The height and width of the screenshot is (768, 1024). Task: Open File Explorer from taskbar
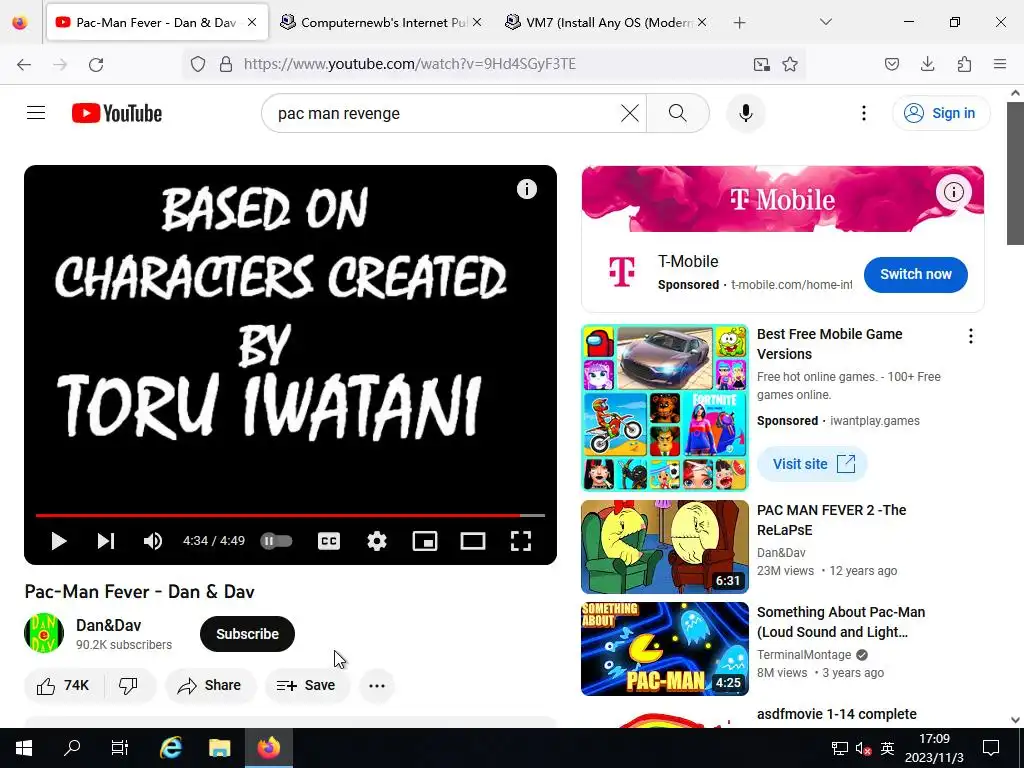tap(219, 748)
